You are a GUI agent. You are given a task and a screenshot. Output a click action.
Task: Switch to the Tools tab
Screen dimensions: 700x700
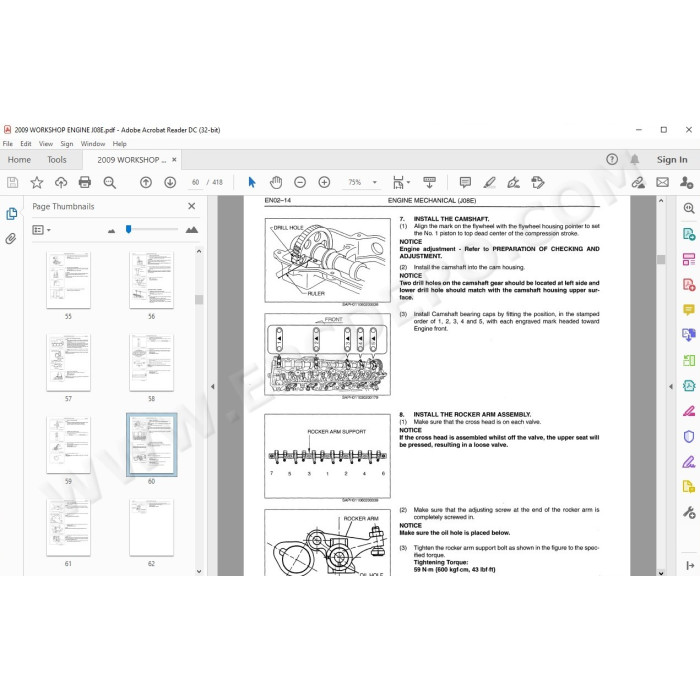[57, 159]
